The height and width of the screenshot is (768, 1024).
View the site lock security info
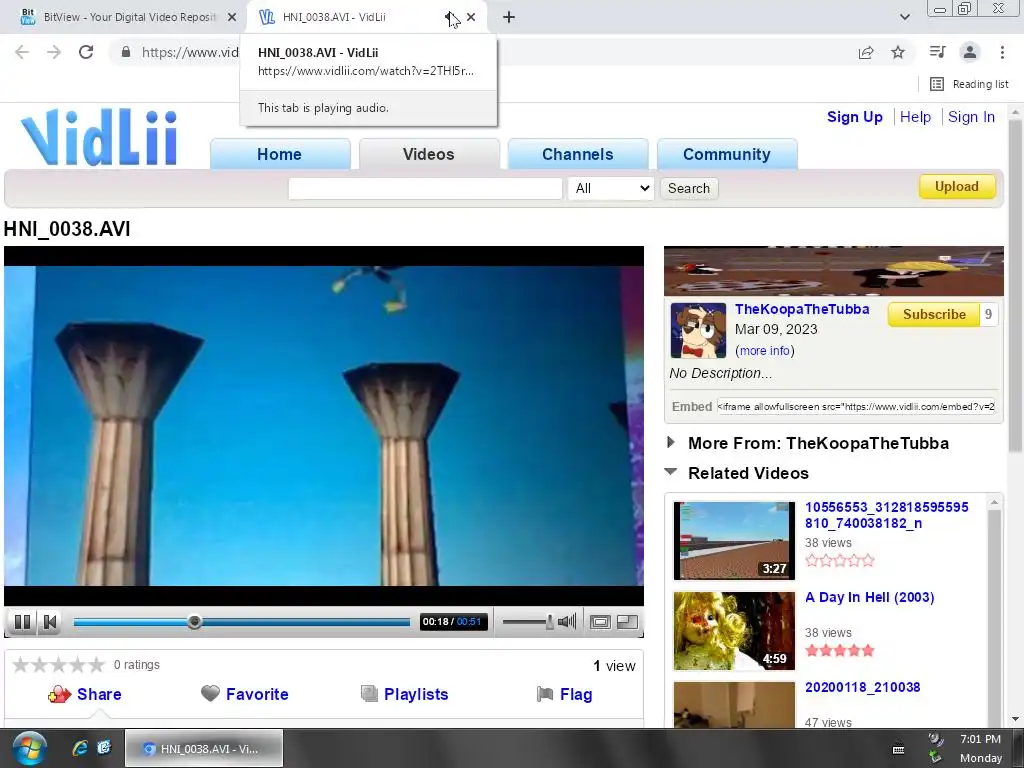click(x=126, y=52)
